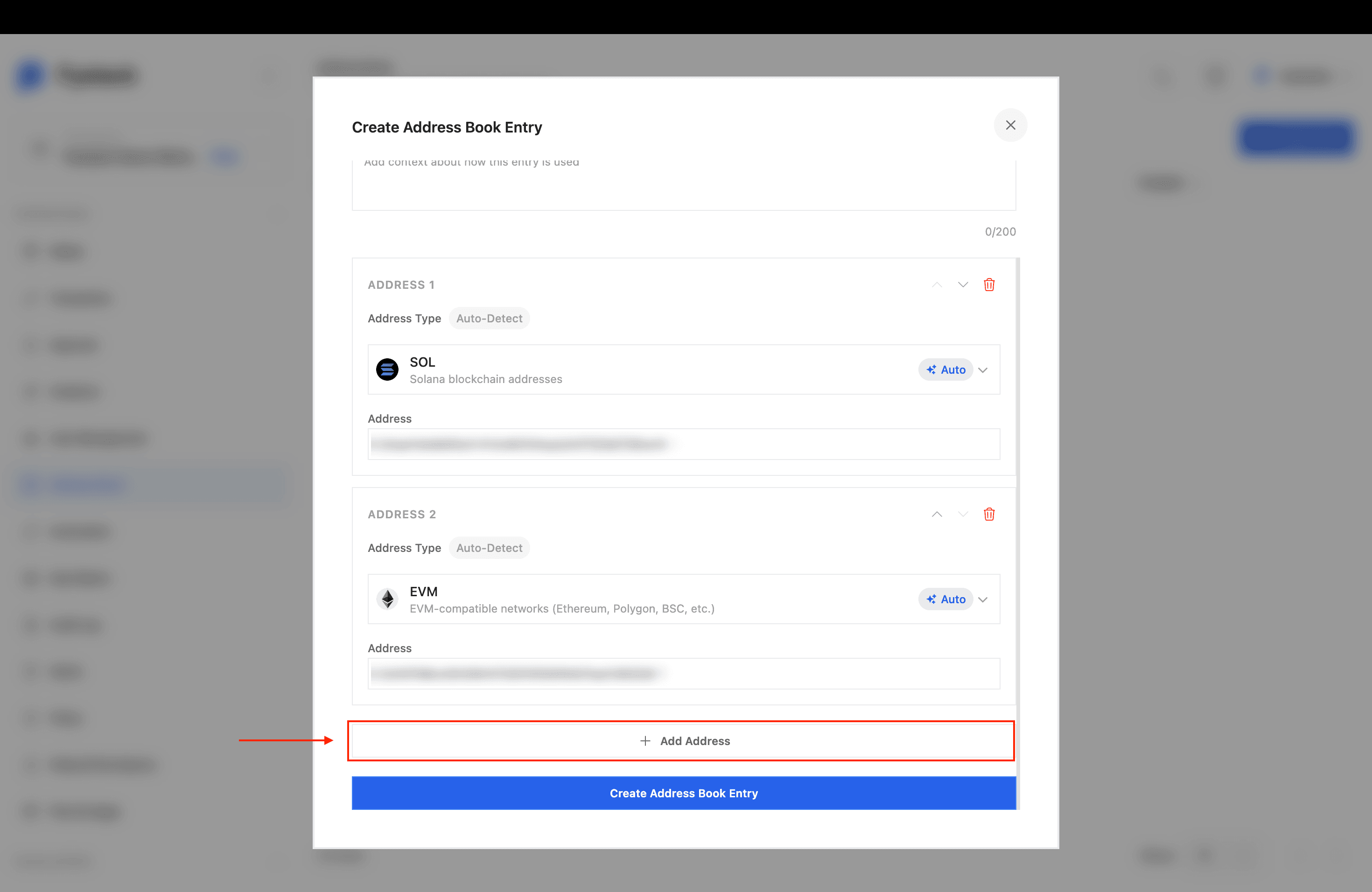Click Auto badge in SOL row

945,370
